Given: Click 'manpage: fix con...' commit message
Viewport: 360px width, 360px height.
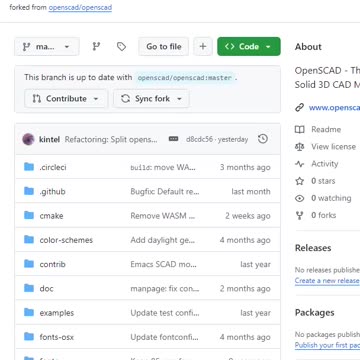Looking at the screenshot, I should pos(165,289).
